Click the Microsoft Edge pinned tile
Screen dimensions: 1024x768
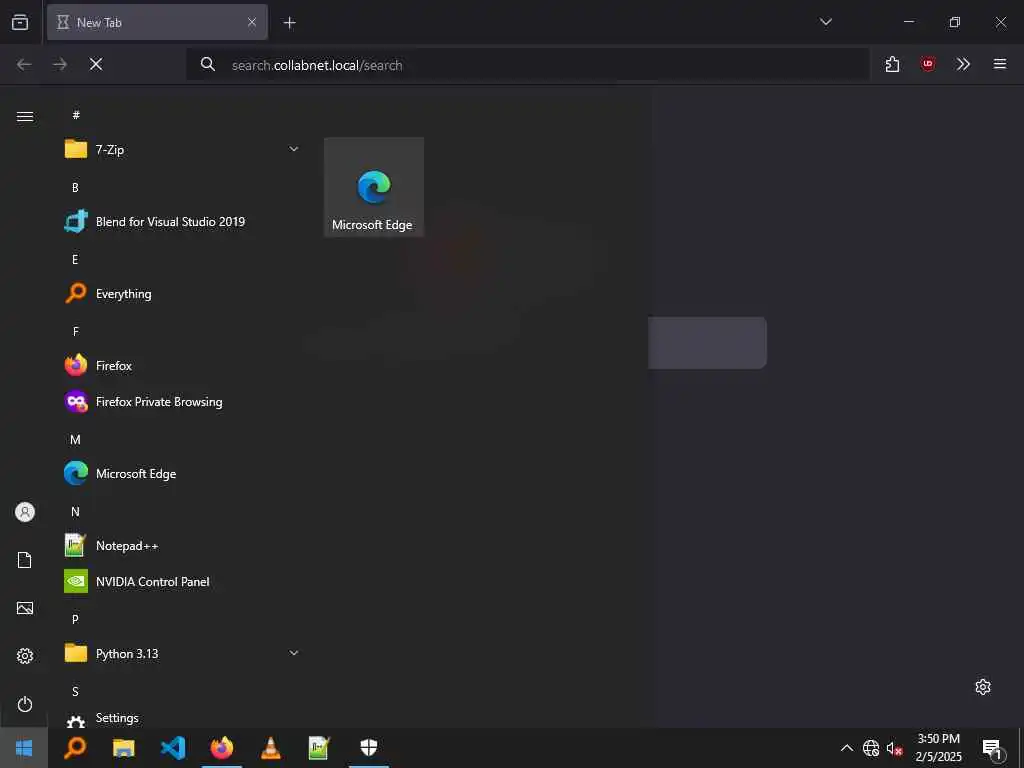click(x=374, y=187)
